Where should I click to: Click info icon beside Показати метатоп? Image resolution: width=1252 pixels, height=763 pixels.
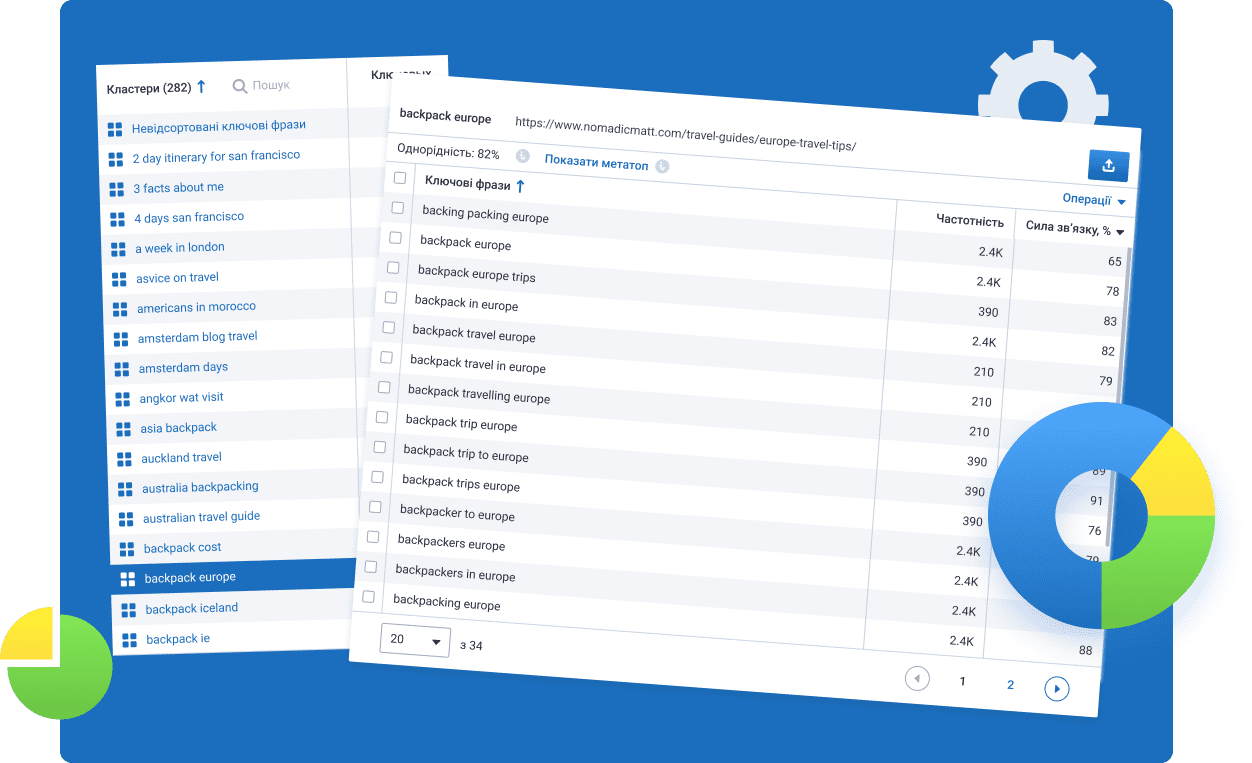pos(662,166)
